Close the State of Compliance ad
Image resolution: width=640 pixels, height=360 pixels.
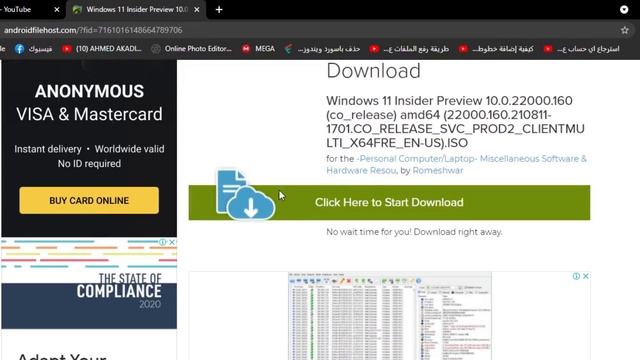(172, 242)
